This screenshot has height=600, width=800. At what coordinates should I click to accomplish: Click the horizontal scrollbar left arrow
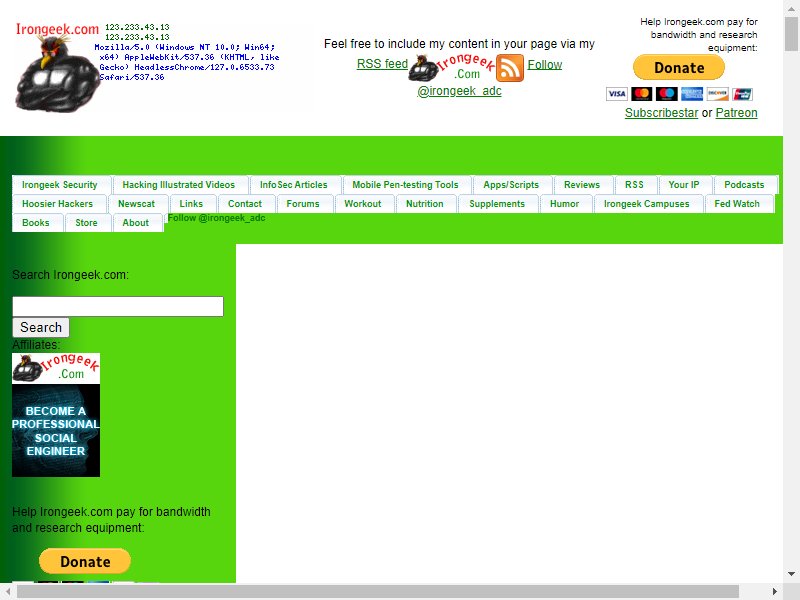coord(8,591)
